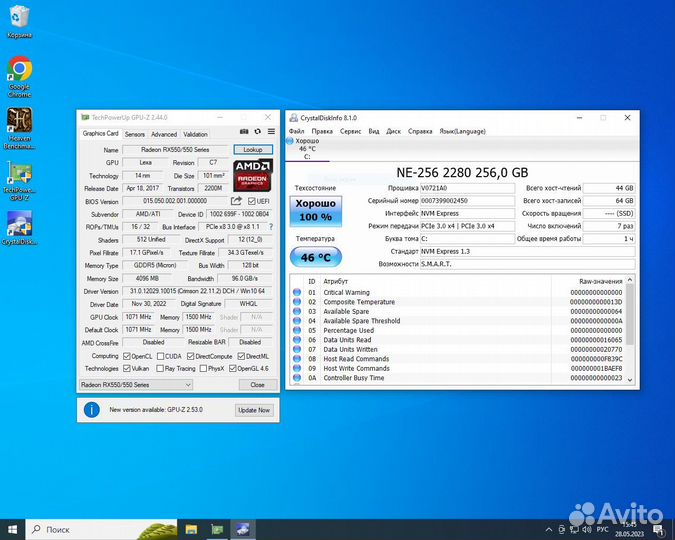Open the Правка menu
This screenshot has width=675, height=540.
coord(322,131)
